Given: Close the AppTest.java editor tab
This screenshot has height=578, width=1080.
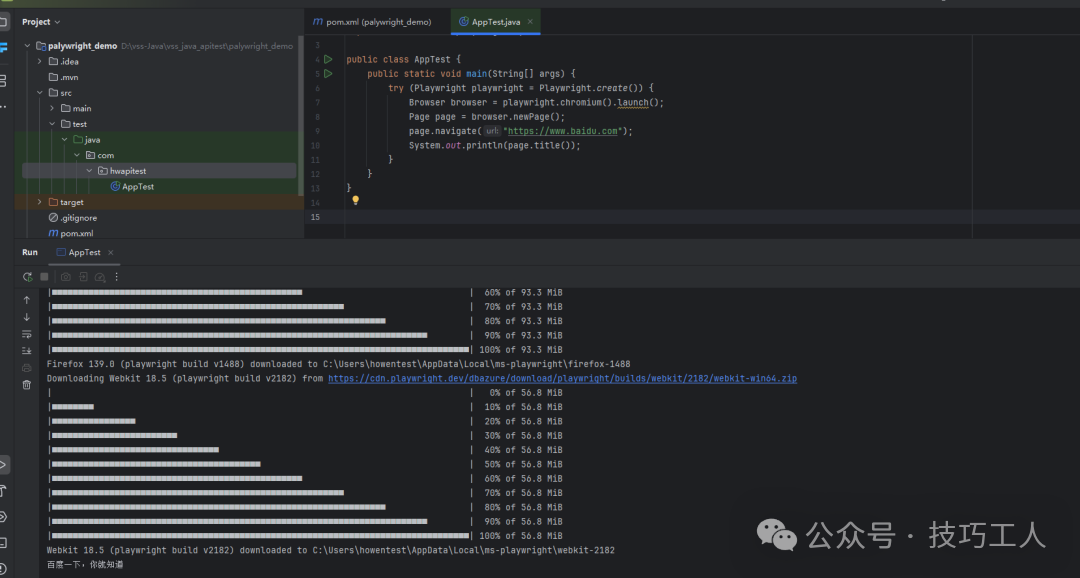Looking at the screenshot, I should [530, 21].
